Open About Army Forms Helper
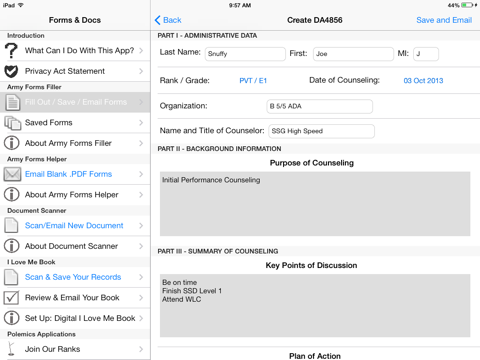Viewport: 480px width, 360px height. click(75, 195)
